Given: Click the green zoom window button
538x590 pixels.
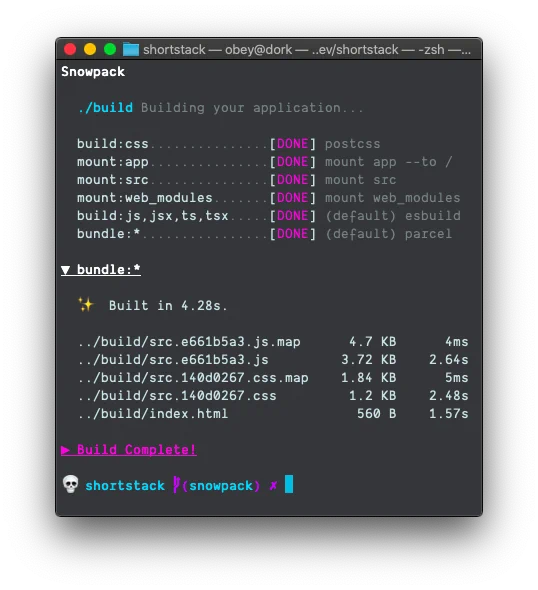Looking at the screenshot, I should click(x=110, y=49).
